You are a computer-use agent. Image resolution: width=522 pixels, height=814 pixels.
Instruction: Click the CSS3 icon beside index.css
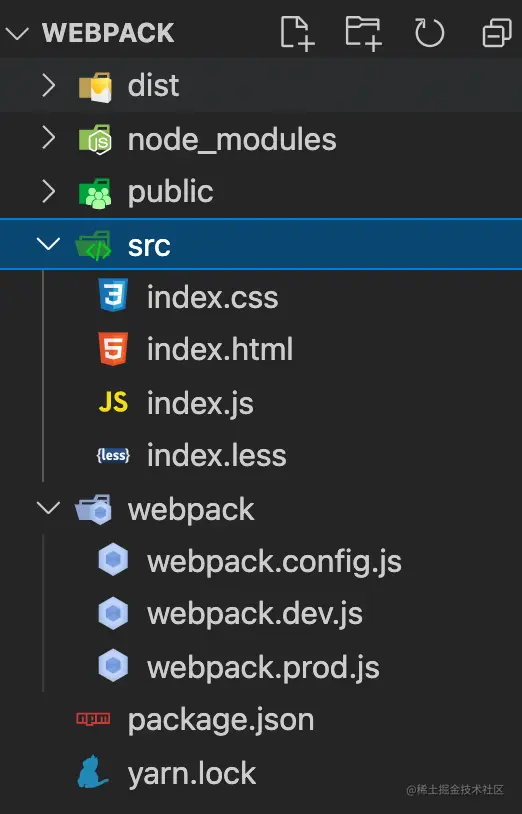coord(113,295)
